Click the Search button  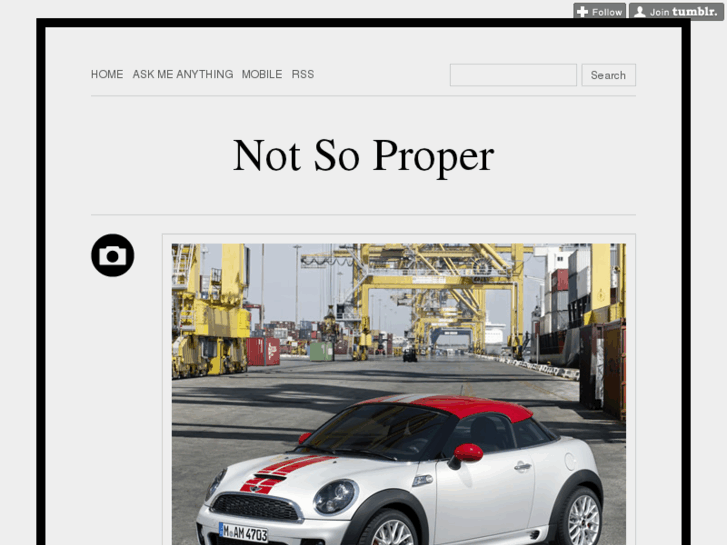coord(608,75)
